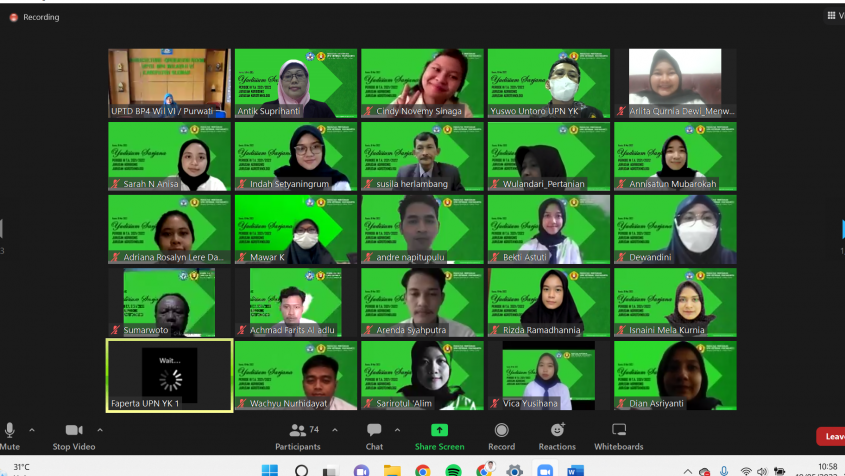845x476 pixels.
Task: Select Cindy Novemy Sinaga's video tile
Action: coord(422,83)
